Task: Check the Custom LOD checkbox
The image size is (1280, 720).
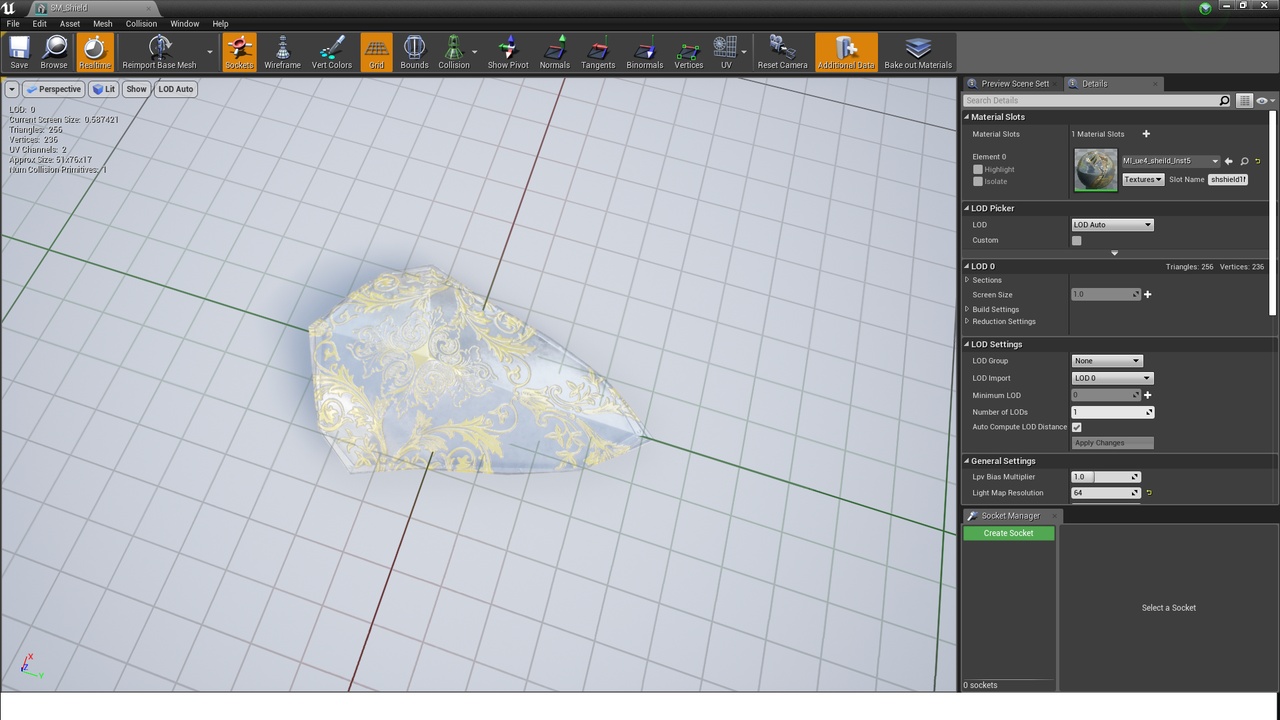Action: tap(1077, 240)
